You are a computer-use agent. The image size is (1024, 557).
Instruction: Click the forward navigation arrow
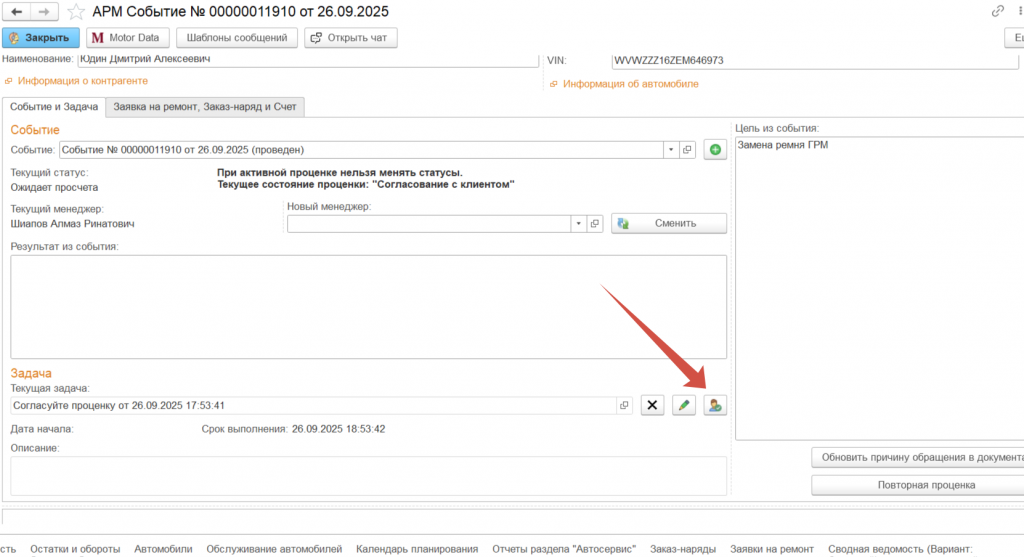(44, 11)
